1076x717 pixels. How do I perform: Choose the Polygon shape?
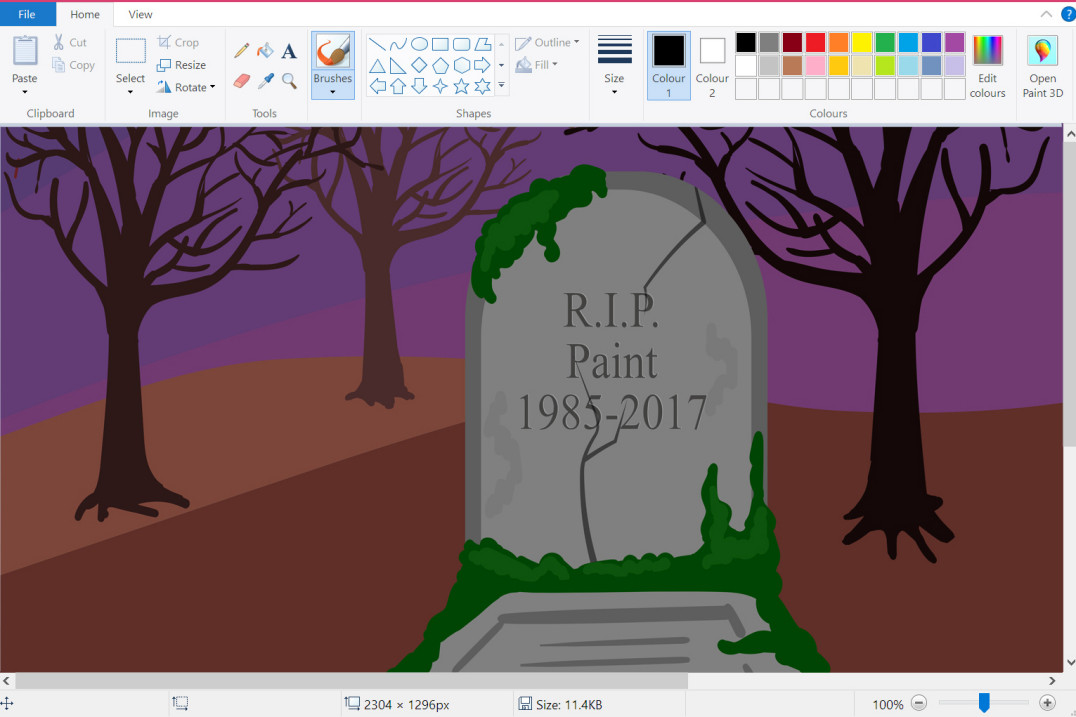click(483, 45)
